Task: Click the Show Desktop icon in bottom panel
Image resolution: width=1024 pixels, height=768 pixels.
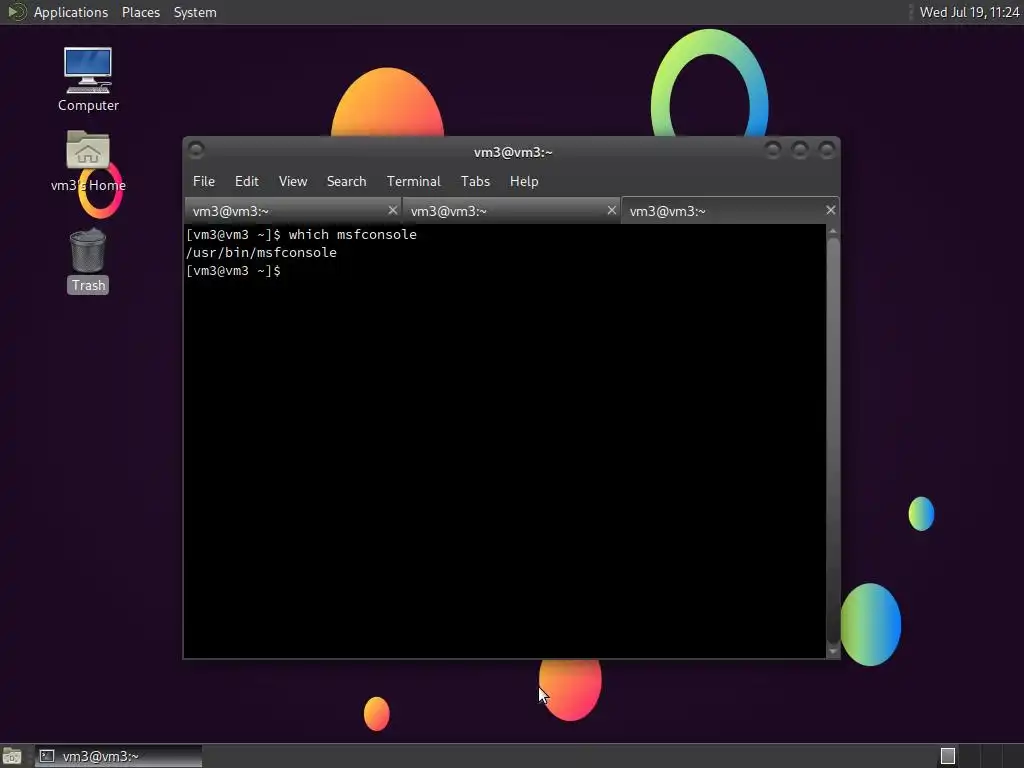Action: [x=12, y=756]
